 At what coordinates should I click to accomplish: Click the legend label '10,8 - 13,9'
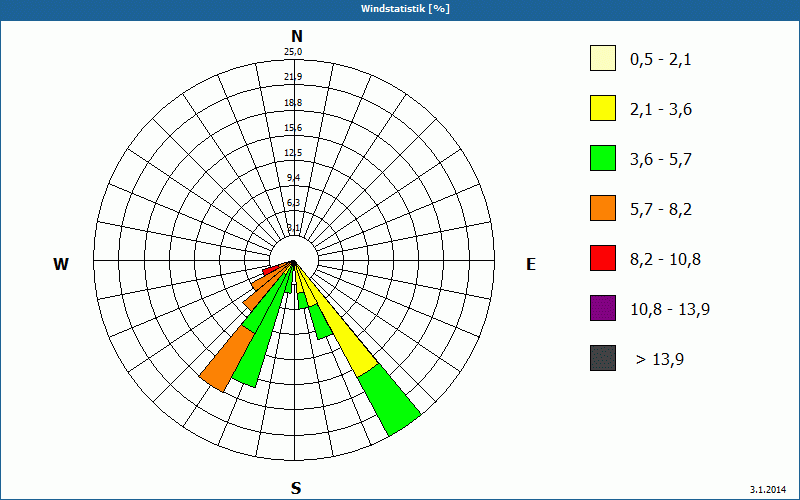[670, 310]
